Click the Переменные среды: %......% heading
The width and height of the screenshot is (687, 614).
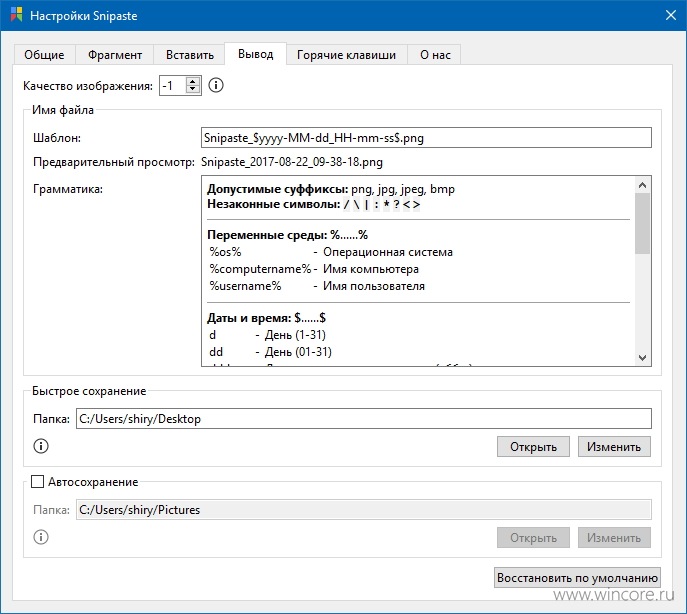[x=287, y=235]
